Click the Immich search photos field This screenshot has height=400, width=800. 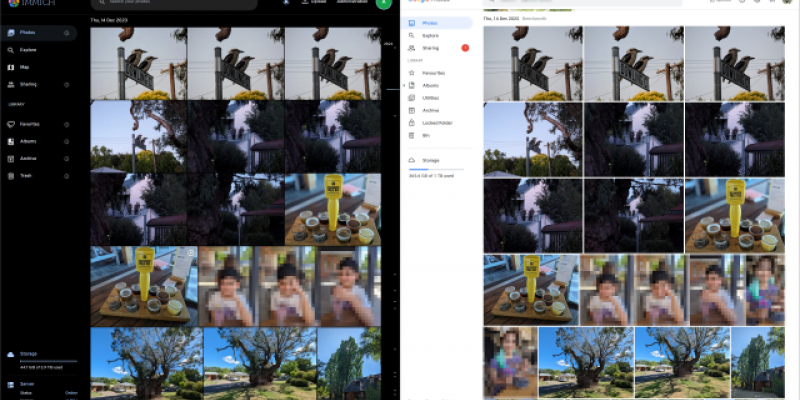click(x=174, y=3)
